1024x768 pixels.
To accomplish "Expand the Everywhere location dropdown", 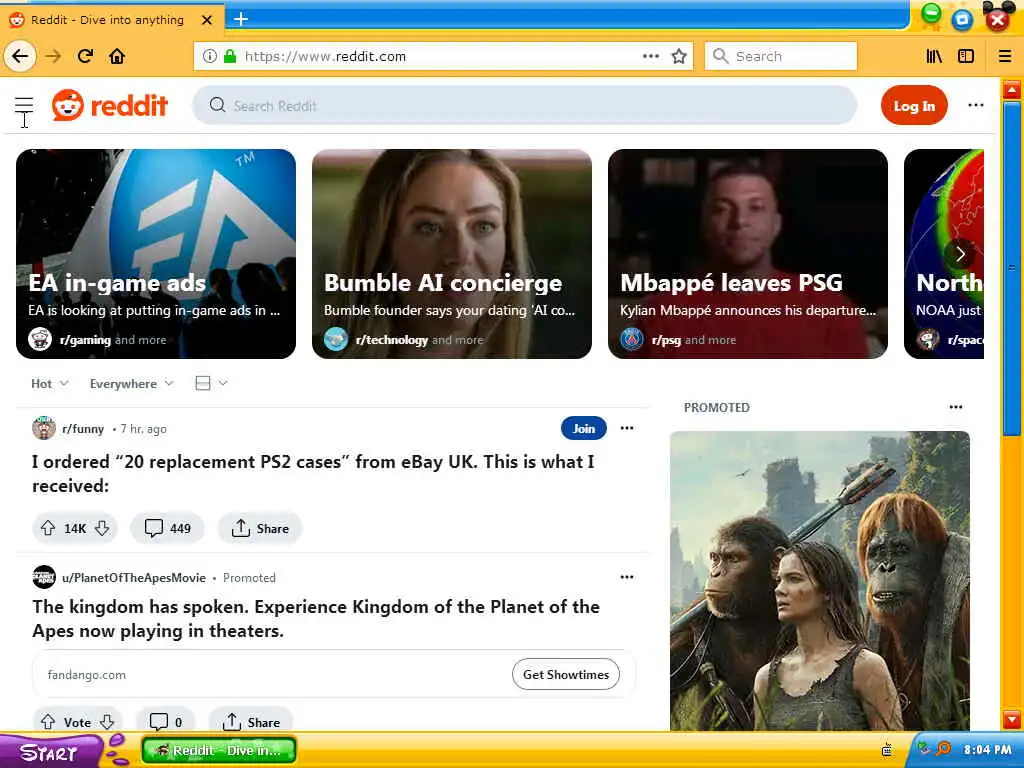I will (x=131, y=383).
